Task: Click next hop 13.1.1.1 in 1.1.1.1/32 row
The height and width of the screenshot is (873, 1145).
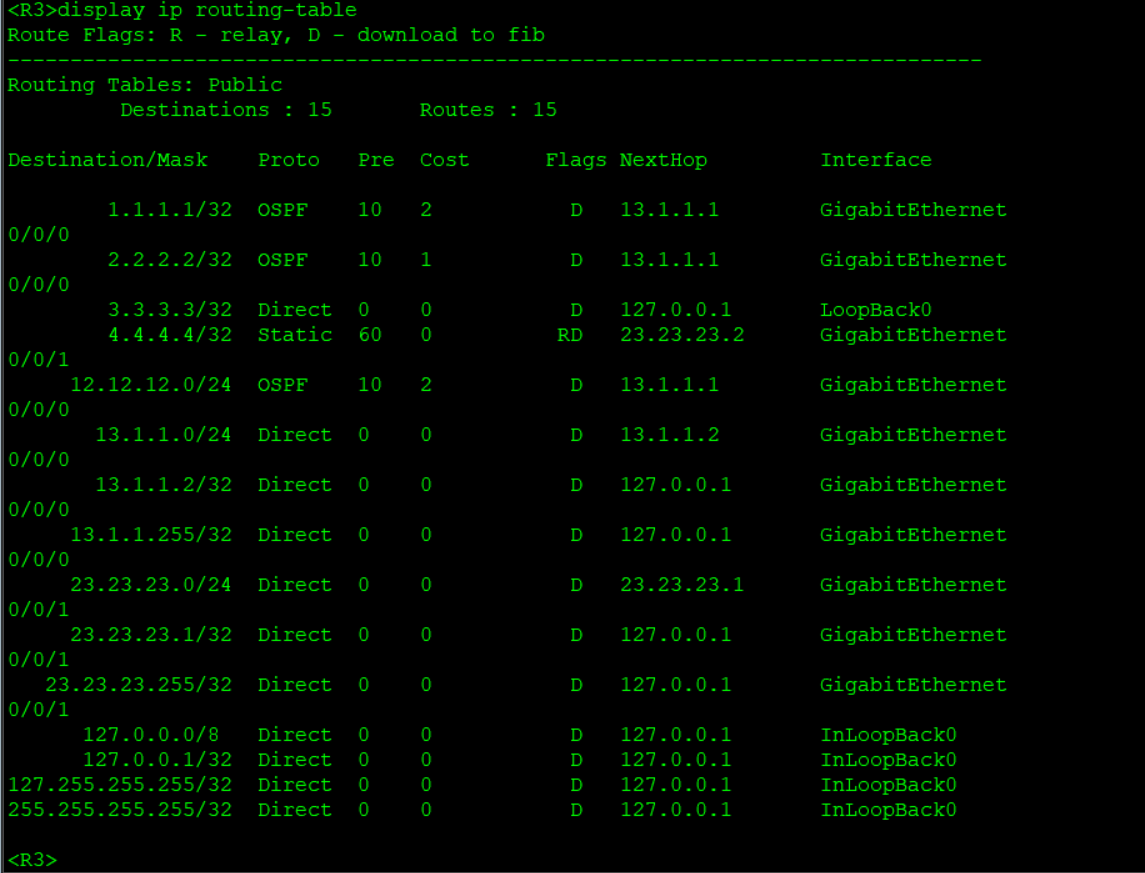Action: (670, 210)
